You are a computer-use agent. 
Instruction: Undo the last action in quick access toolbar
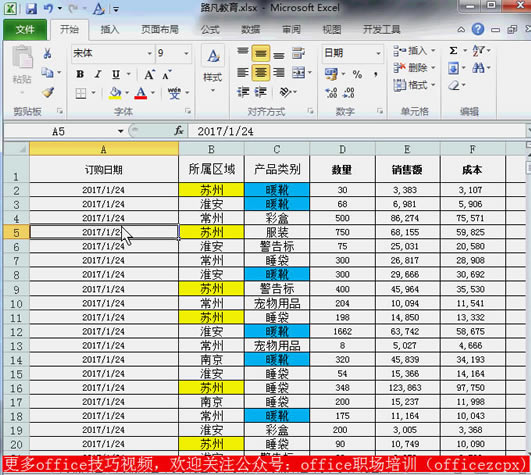[48, 8]
